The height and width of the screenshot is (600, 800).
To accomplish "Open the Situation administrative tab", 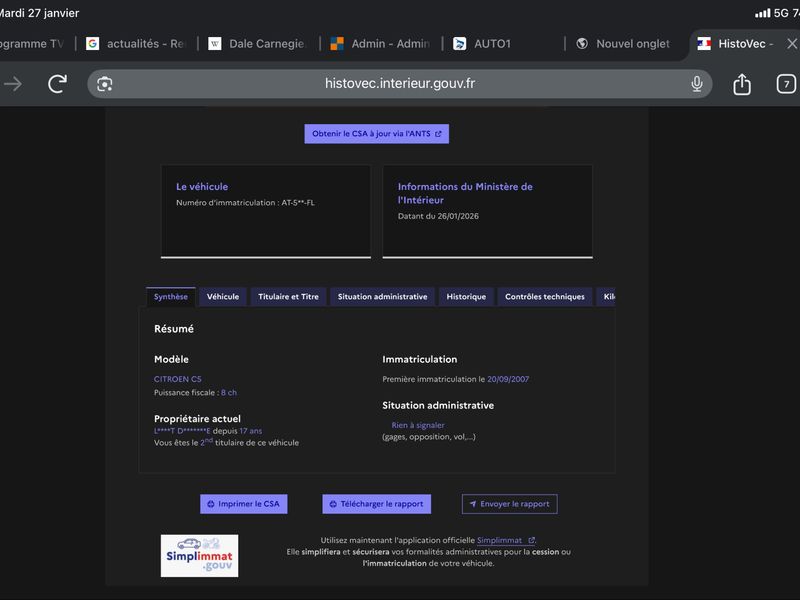I will pos(382,296).
